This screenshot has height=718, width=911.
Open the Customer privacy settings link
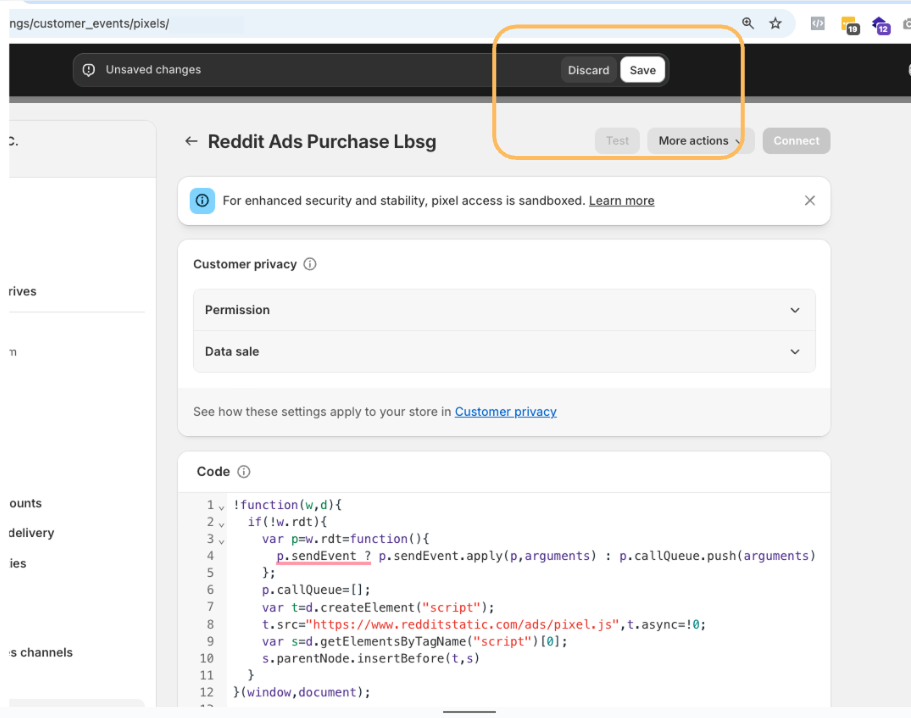[x=505, y=412]
